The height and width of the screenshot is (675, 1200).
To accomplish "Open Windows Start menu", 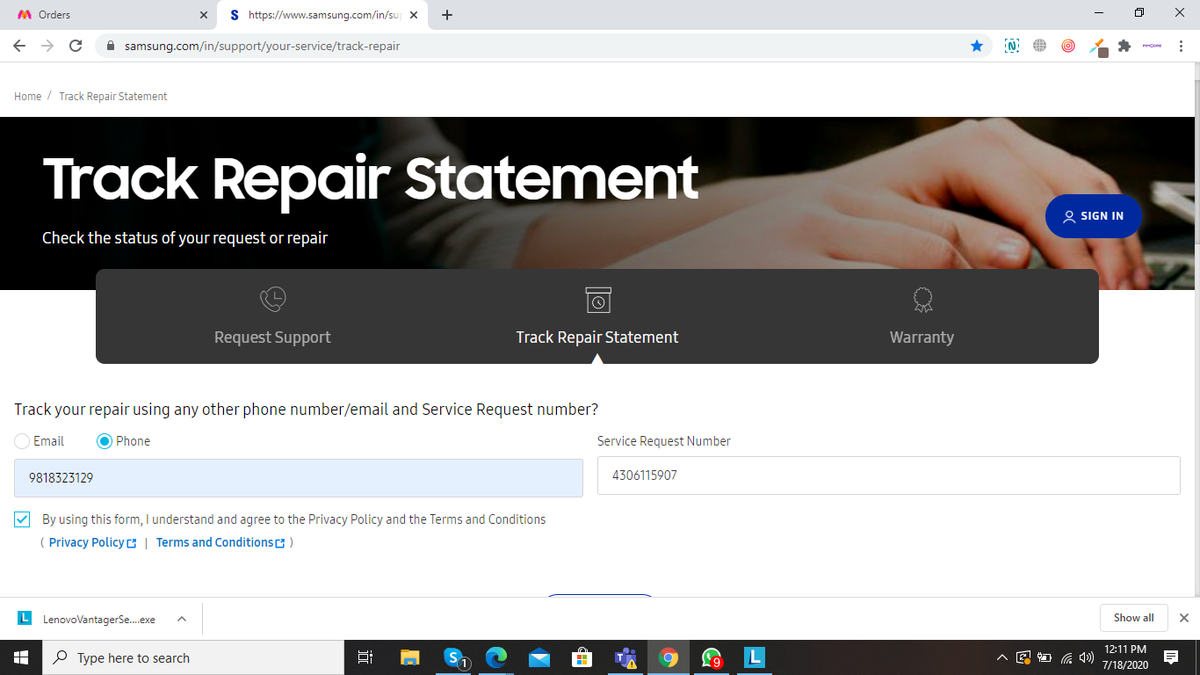I will point(22,657).
